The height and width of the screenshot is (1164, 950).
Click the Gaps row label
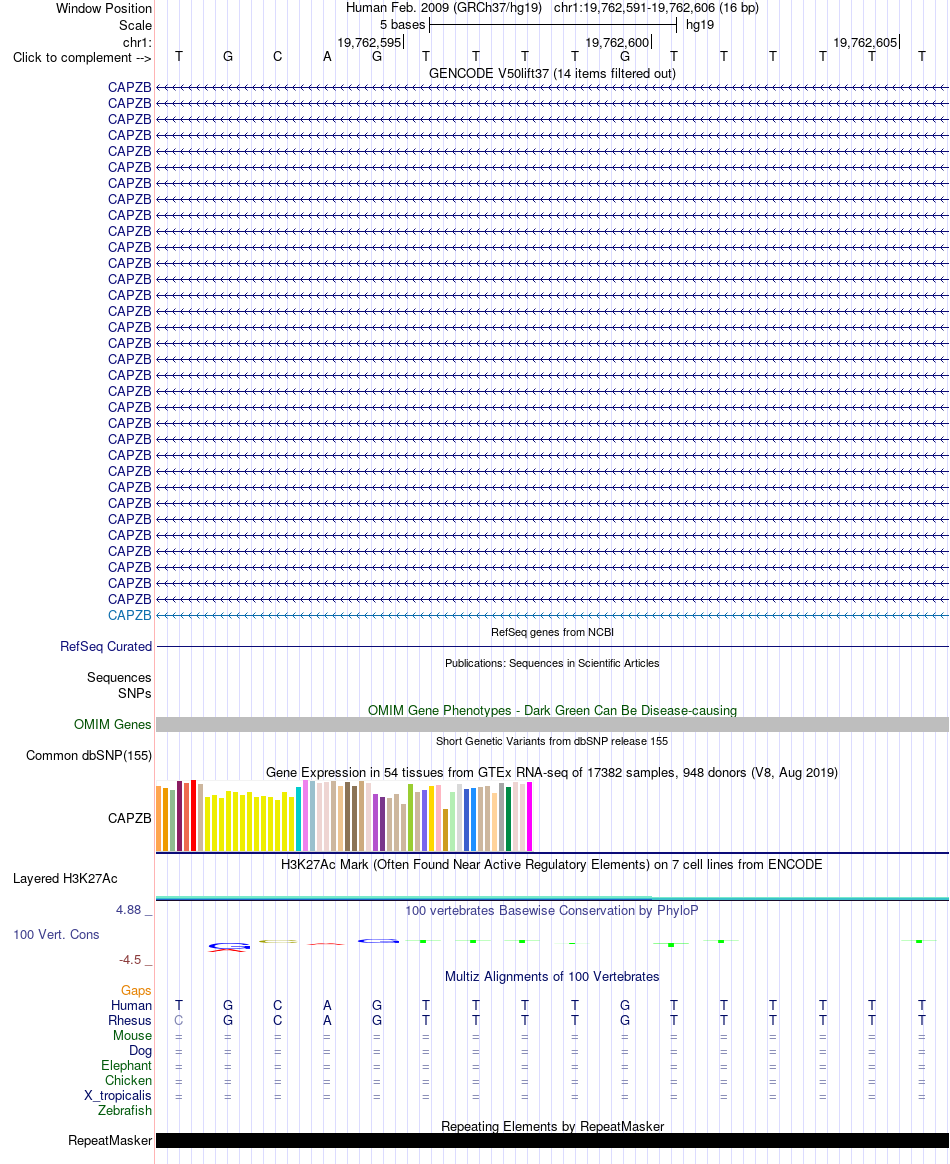click(x=136, y=991)
